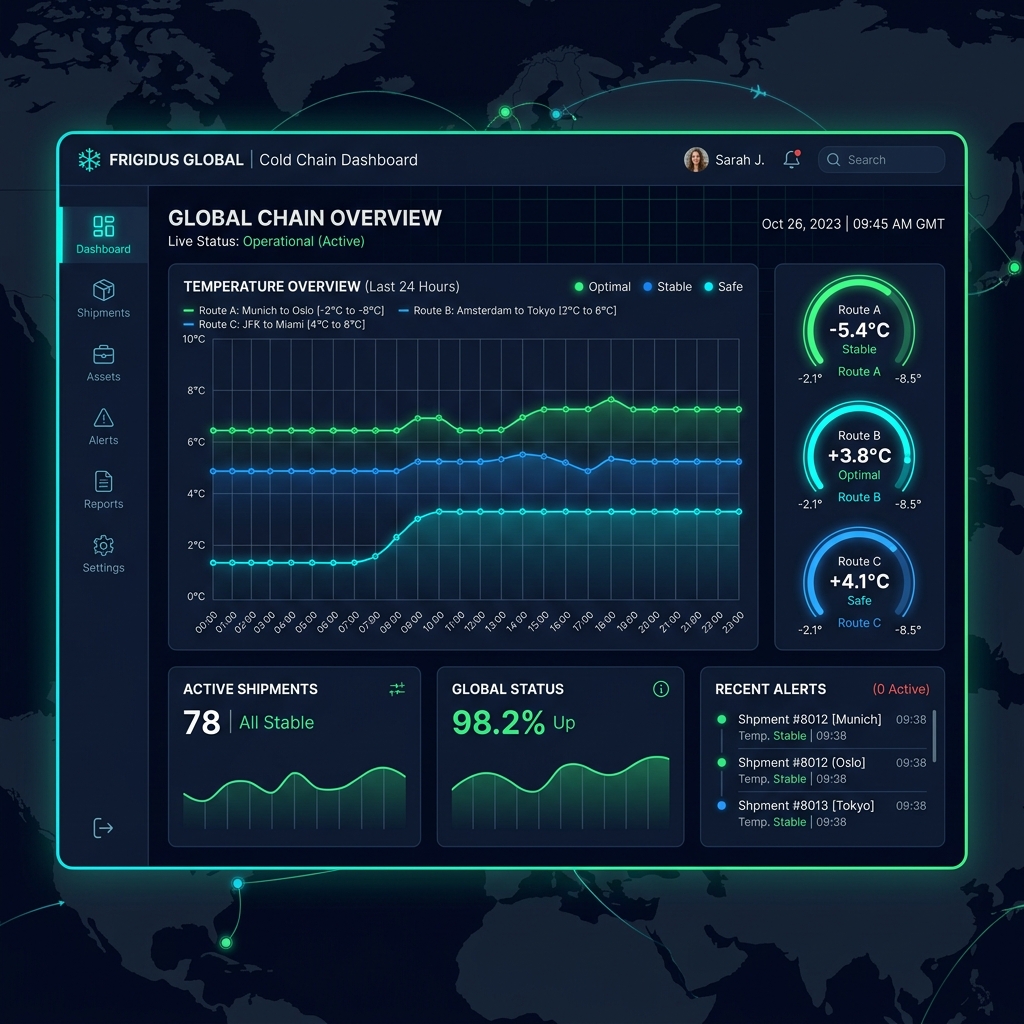
Task: Click the Global Status info icon
Action: click(660, 688)
